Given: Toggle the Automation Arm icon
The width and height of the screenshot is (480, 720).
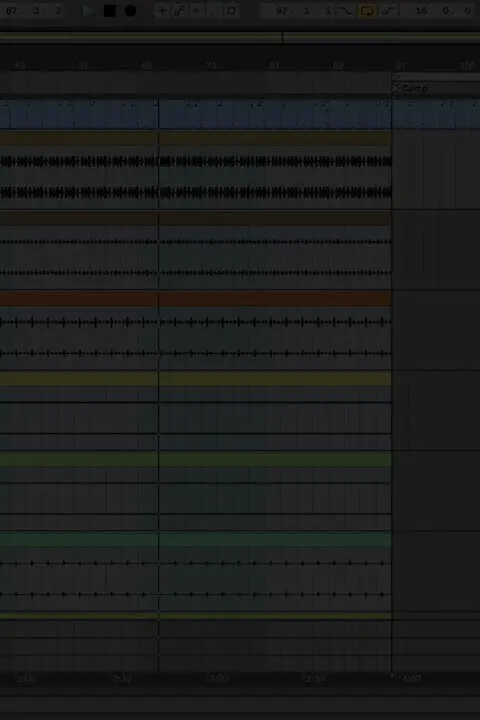Looking at the screenshot, I should [180, 11].
